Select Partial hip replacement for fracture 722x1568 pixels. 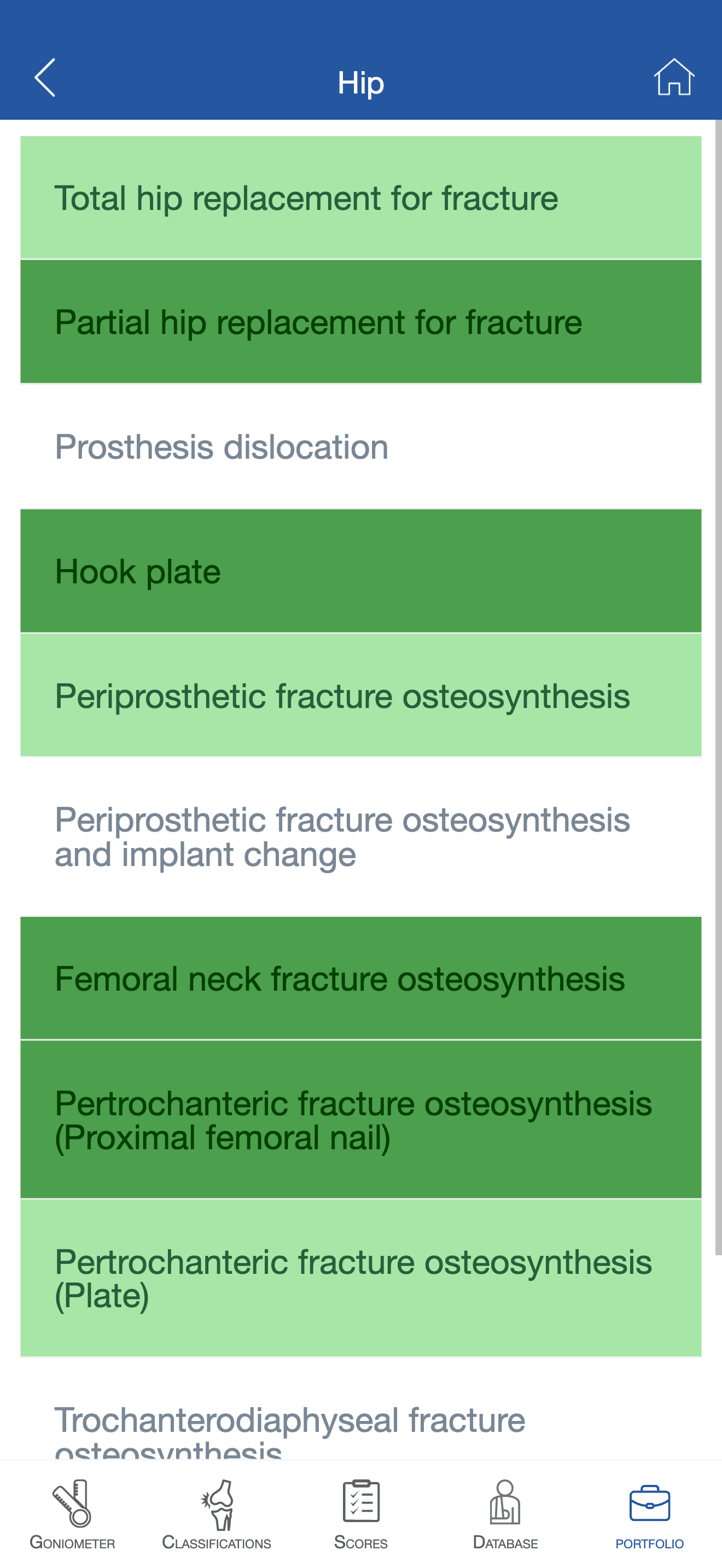(360, 322)
